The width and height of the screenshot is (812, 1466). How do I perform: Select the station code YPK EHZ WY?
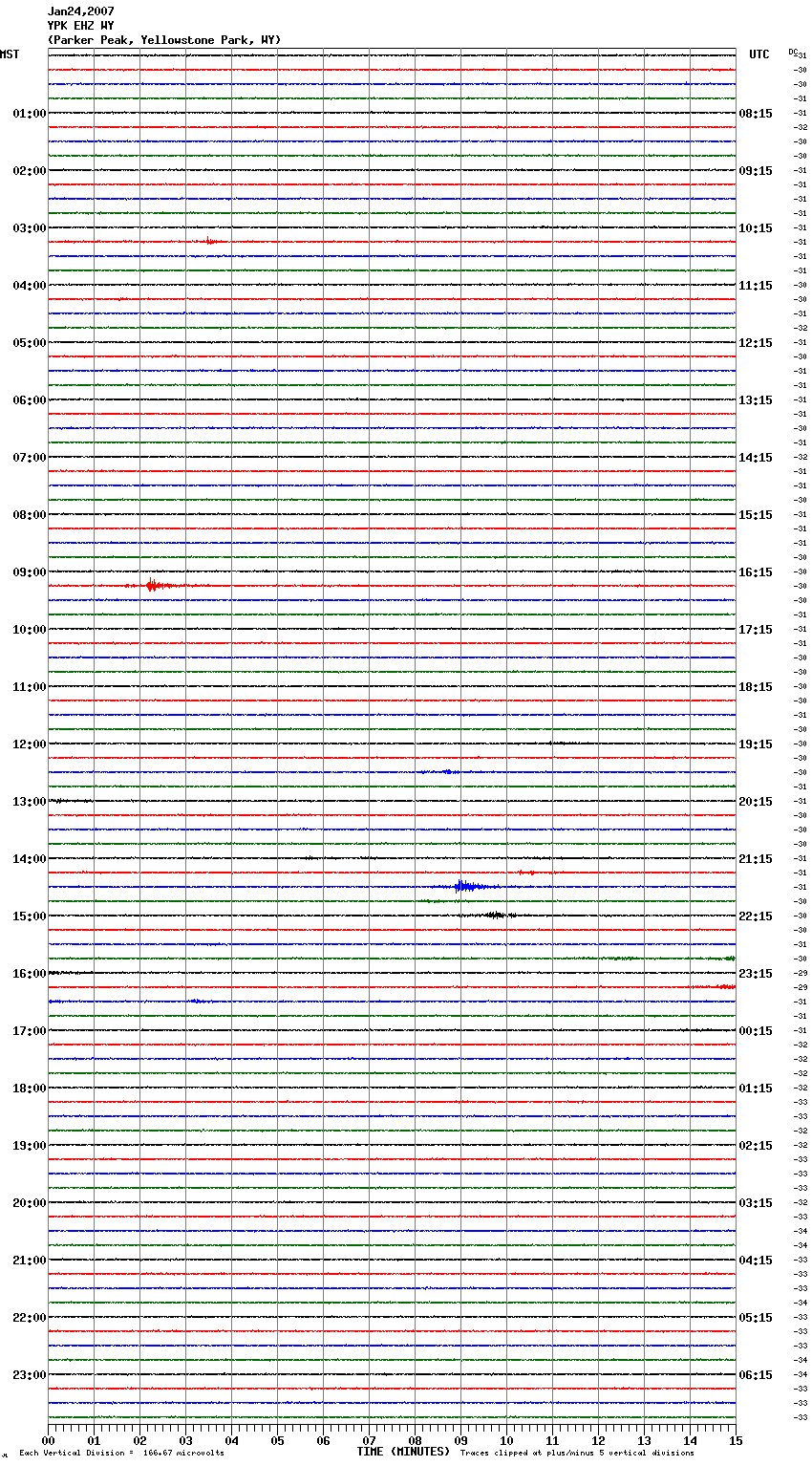click(x=81, y=26)
